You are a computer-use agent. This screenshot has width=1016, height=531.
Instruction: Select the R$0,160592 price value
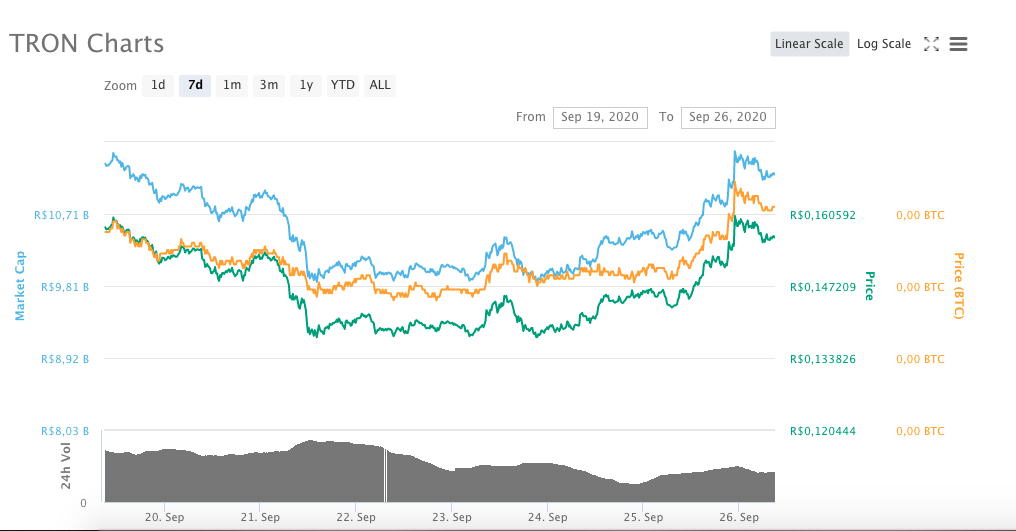823,215
